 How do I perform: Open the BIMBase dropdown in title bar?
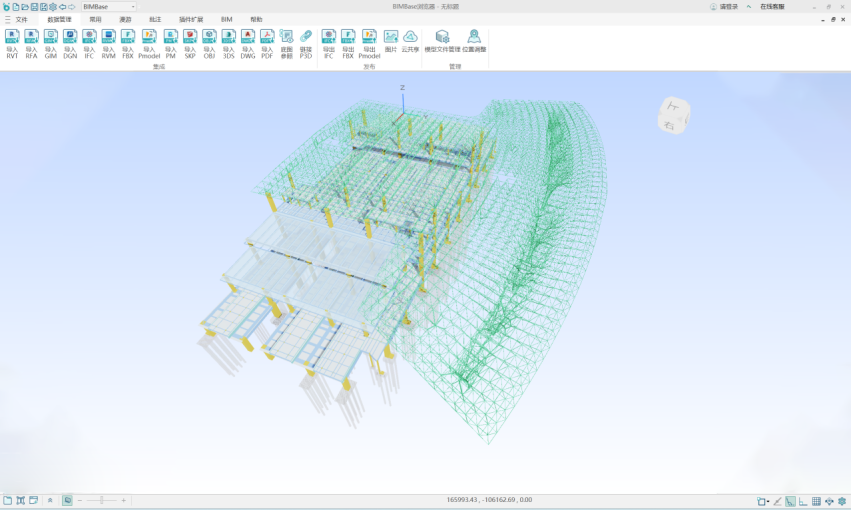109,7
